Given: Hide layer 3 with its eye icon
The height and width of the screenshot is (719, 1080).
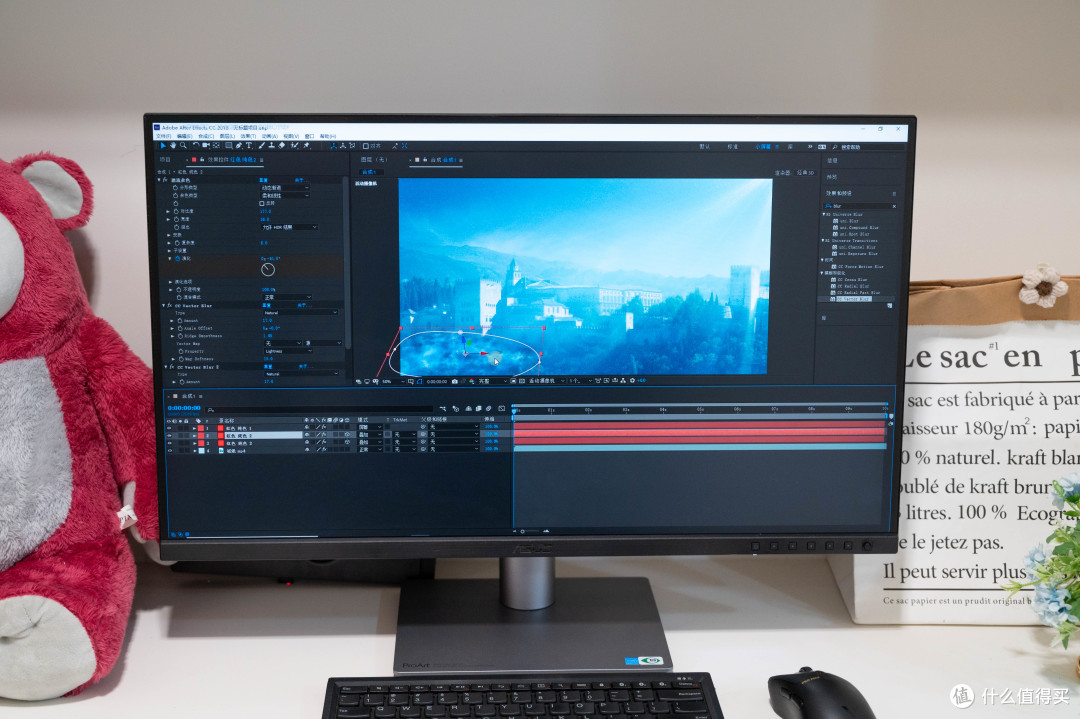Looking at the screenshot, I should click(x=169, y=443).
